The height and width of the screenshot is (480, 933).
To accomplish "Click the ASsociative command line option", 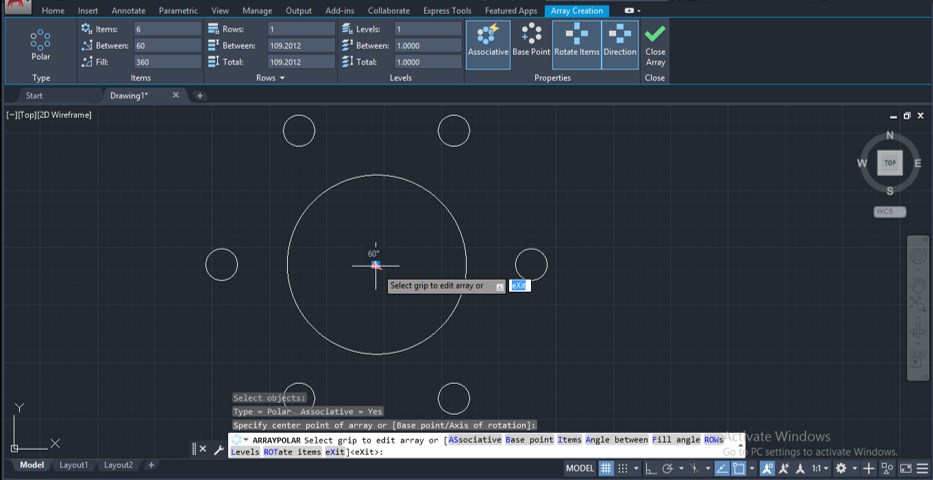I will (475, 440).
